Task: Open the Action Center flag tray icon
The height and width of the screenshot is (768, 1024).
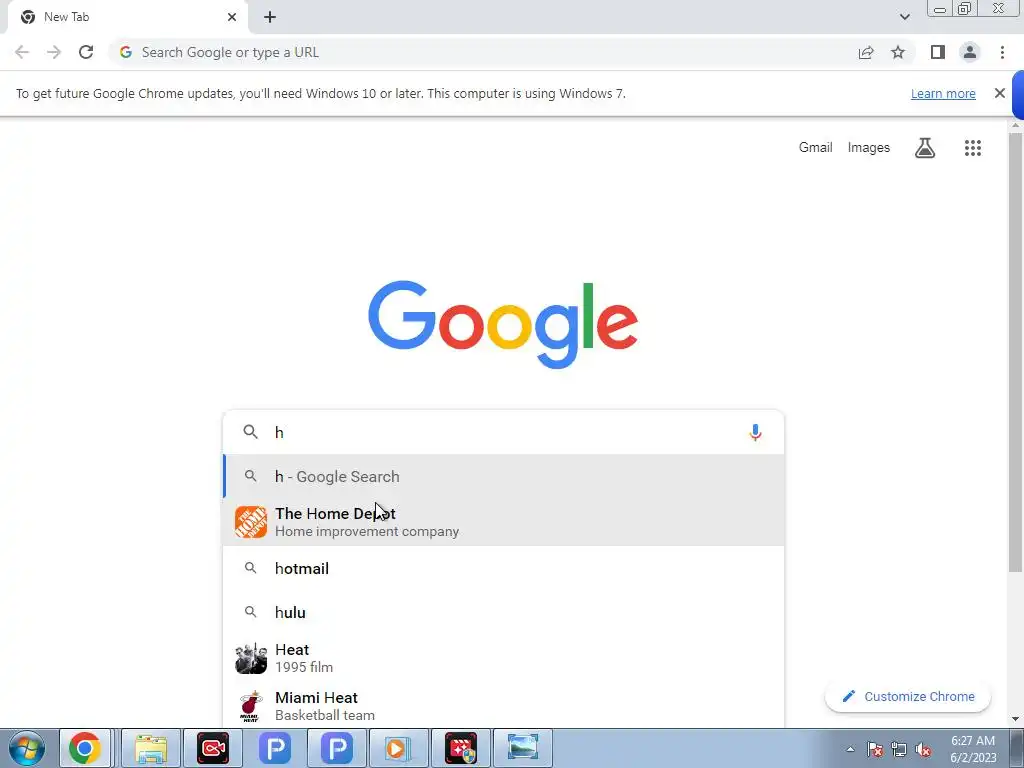Action: click(x=875, y=749)
